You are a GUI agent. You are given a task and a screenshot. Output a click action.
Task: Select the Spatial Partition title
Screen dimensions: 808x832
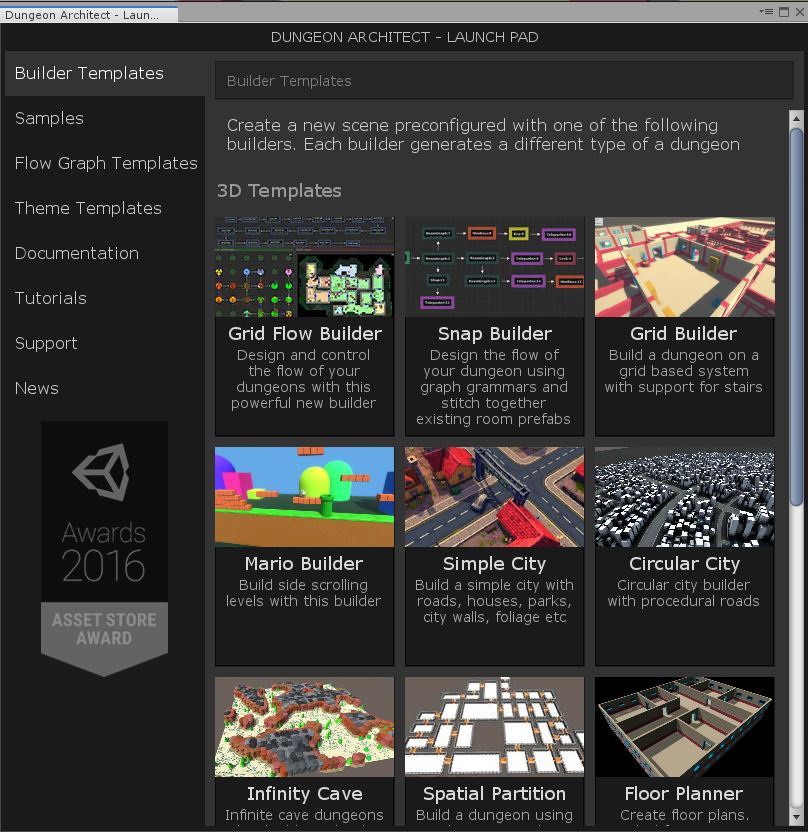coord(494,793)
